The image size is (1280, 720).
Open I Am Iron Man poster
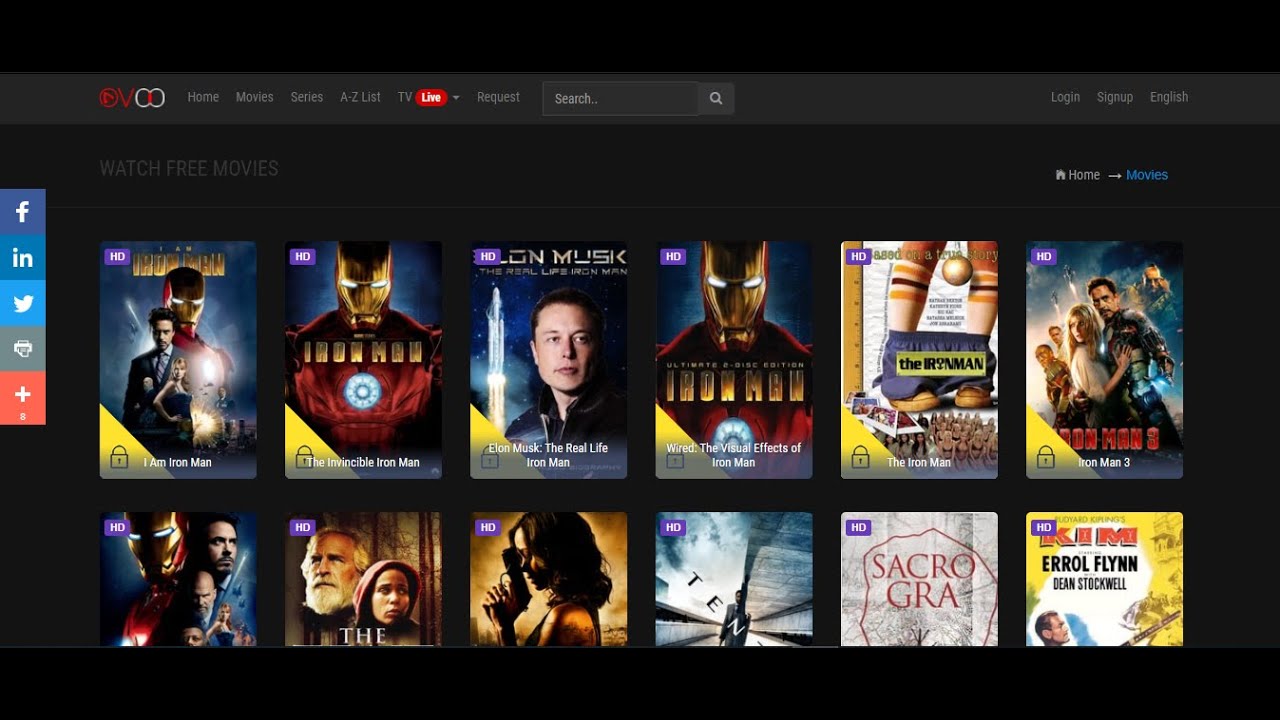[x=178, y=360]
